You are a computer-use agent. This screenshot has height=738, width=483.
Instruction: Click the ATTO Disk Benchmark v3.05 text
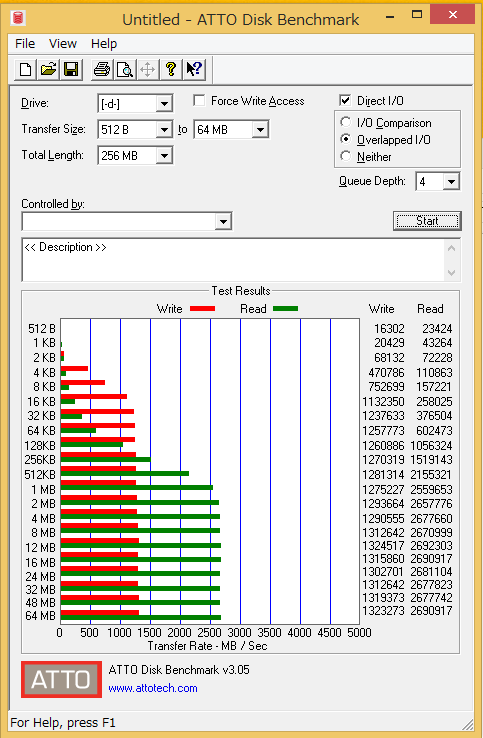(179, 670)
